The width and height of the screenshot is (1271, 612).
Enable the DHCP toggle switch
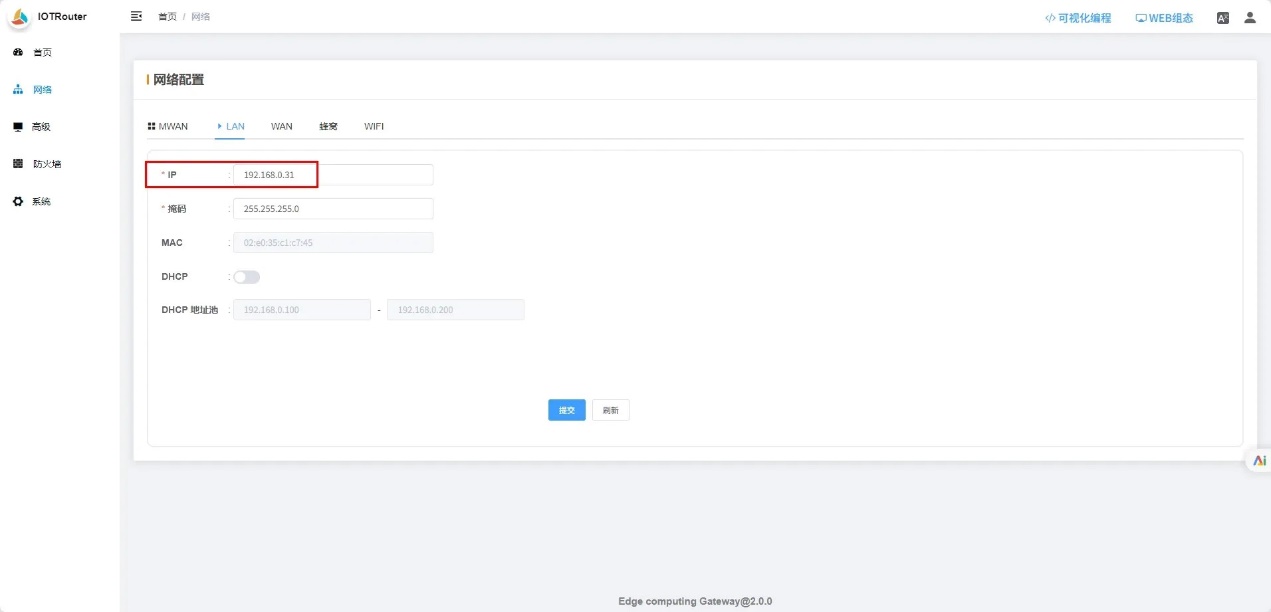coord(246,277)
